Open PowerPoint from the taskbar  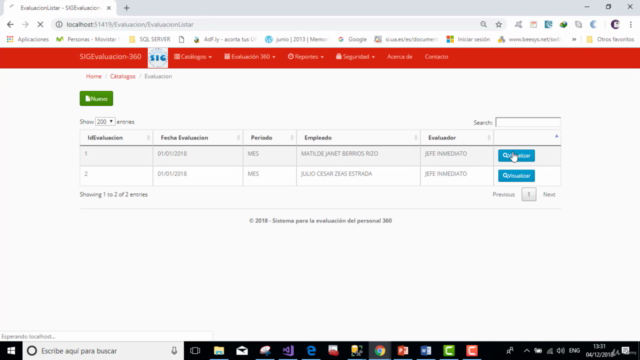point(403,351)
